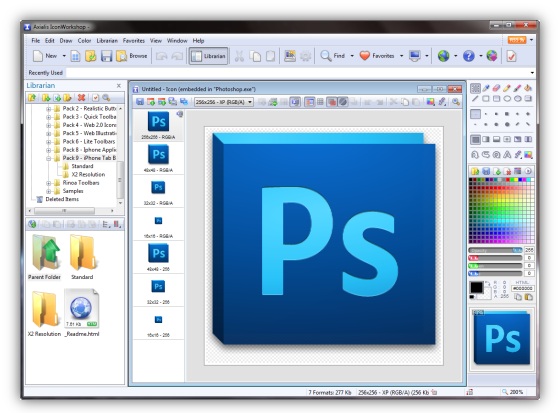
Task: Click the Favorites heart button
Action: pyautogui.click(x=377, y=56)
